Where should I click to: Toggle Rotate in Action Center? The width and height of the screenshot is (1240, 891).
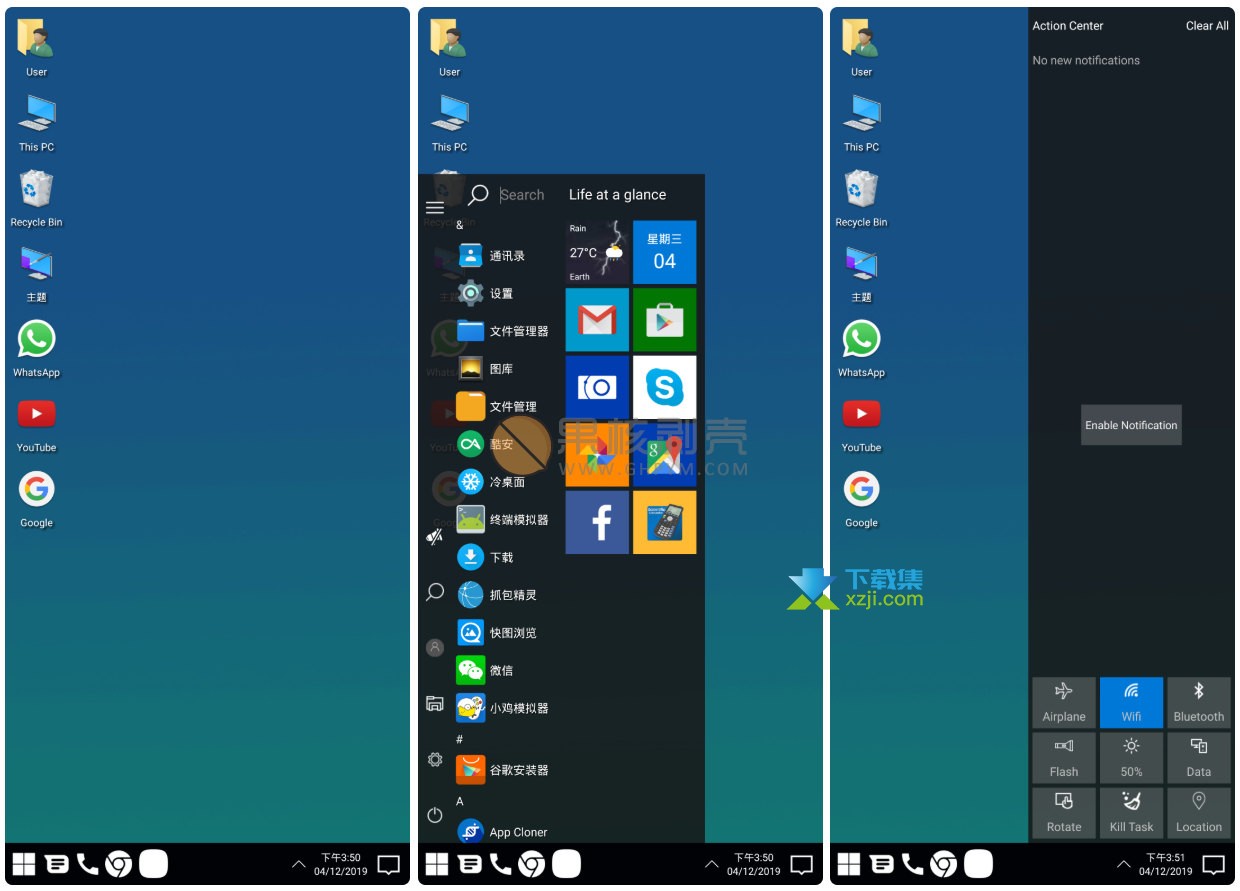click(1064, 812)
